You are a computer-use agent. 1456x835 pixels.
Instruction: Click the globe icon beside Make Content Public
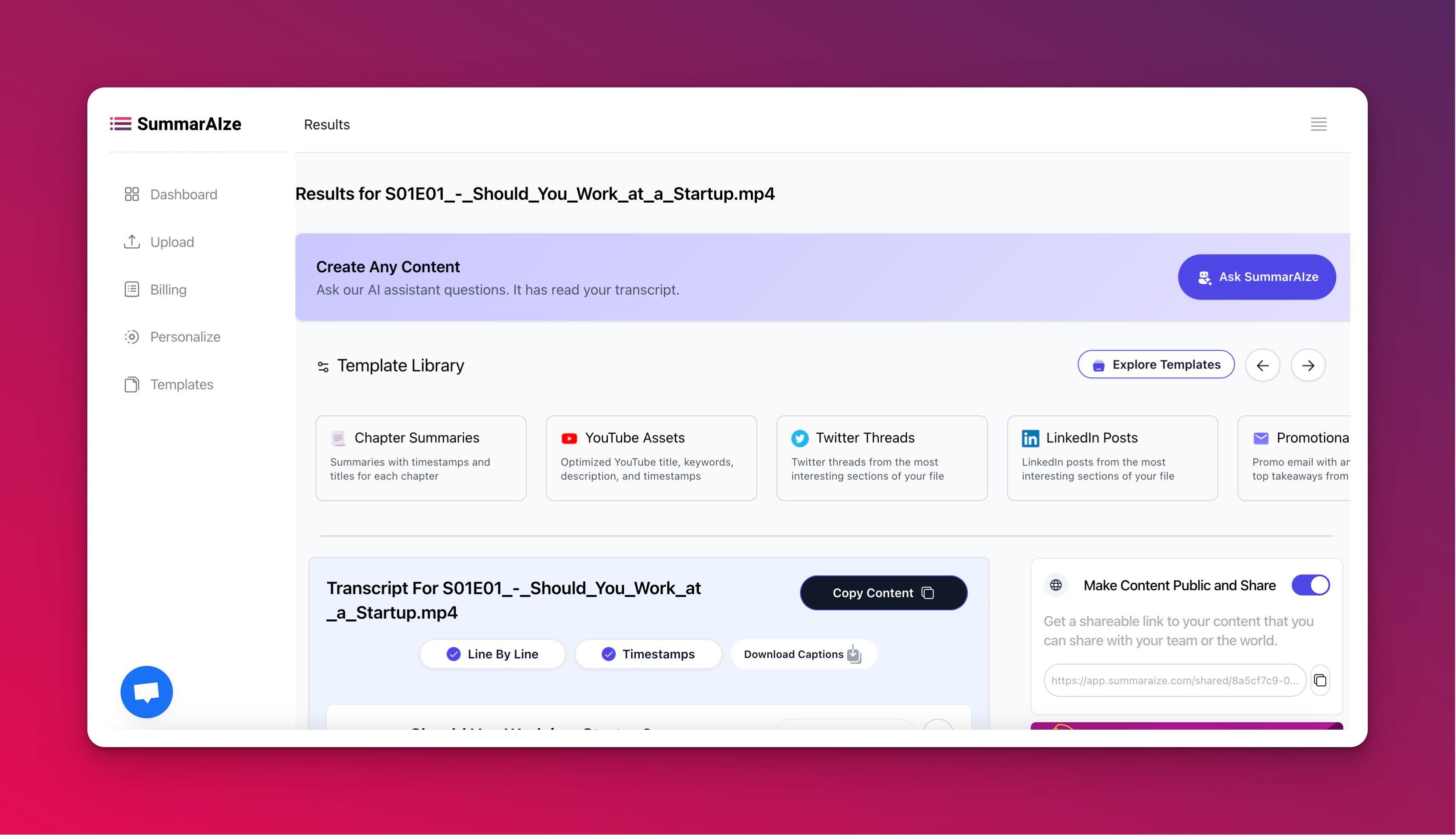point(1056,585)
